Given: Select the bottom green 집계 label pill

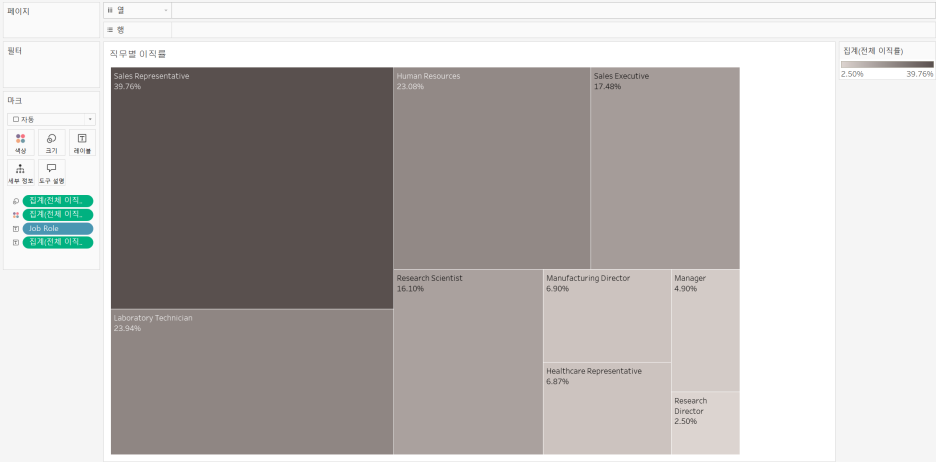Looking at the screenshot, I should 58,242.
